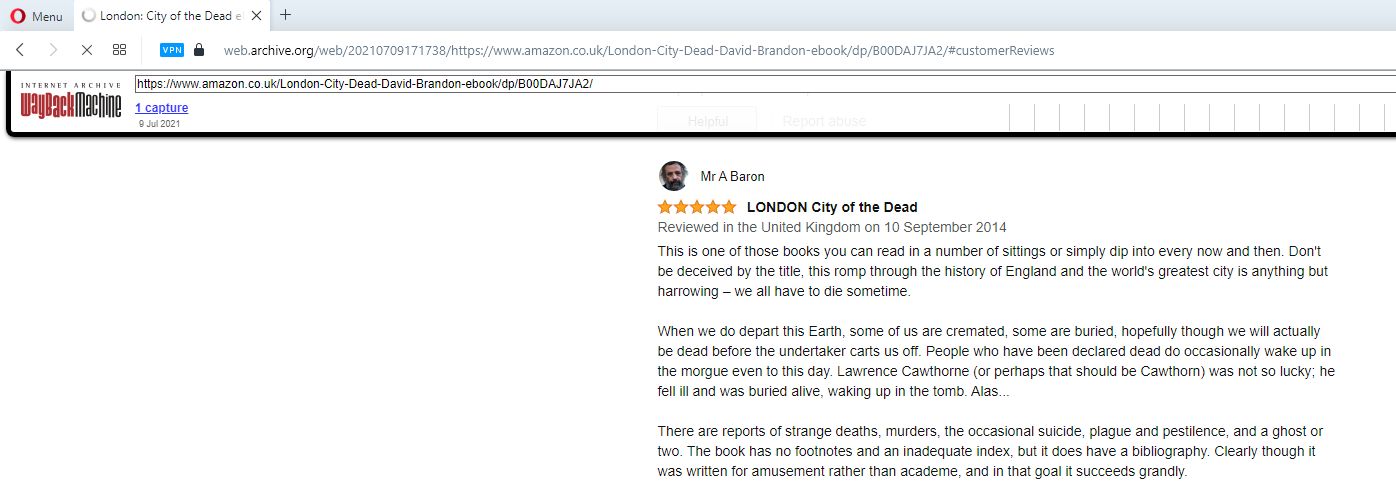Open Mr A Baron profile avatar

tap(673, 176)
